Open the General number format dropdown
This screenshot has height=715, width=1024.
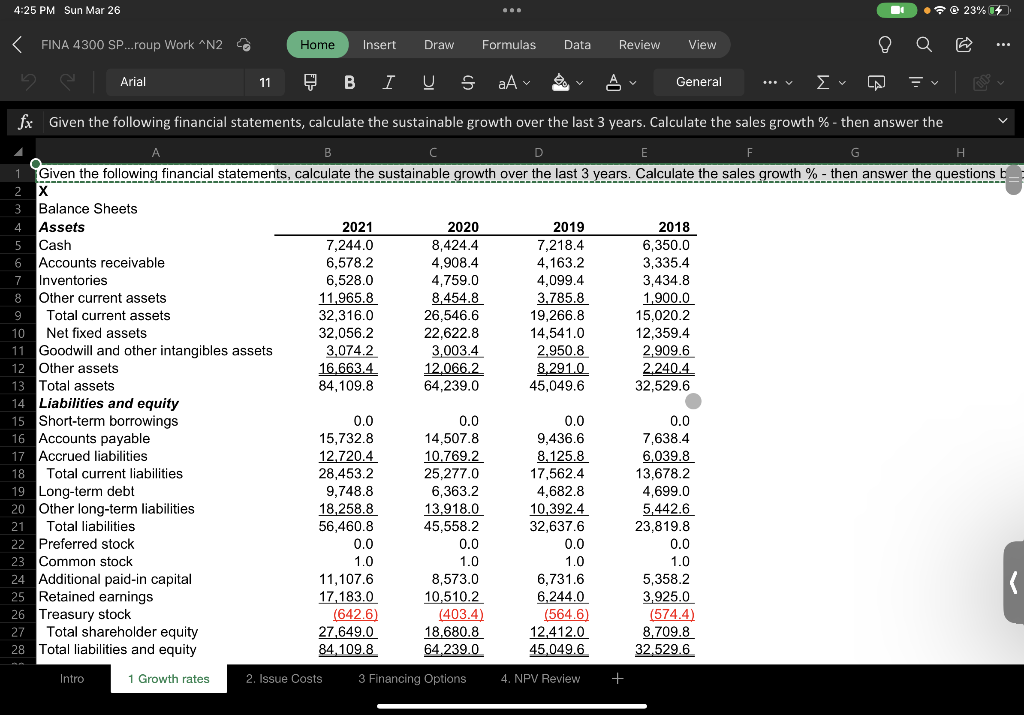click(x=699, y=82)
